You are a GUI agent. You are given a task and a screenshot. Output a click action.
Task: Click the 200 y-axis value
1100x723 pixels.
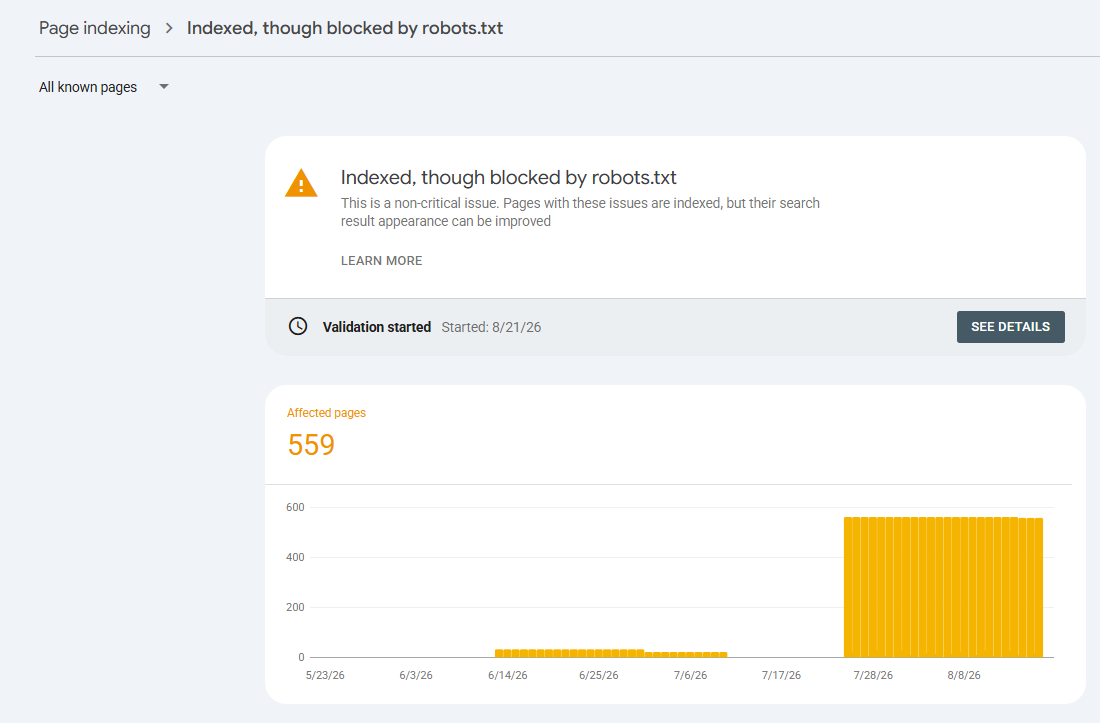tap(295, 607)
